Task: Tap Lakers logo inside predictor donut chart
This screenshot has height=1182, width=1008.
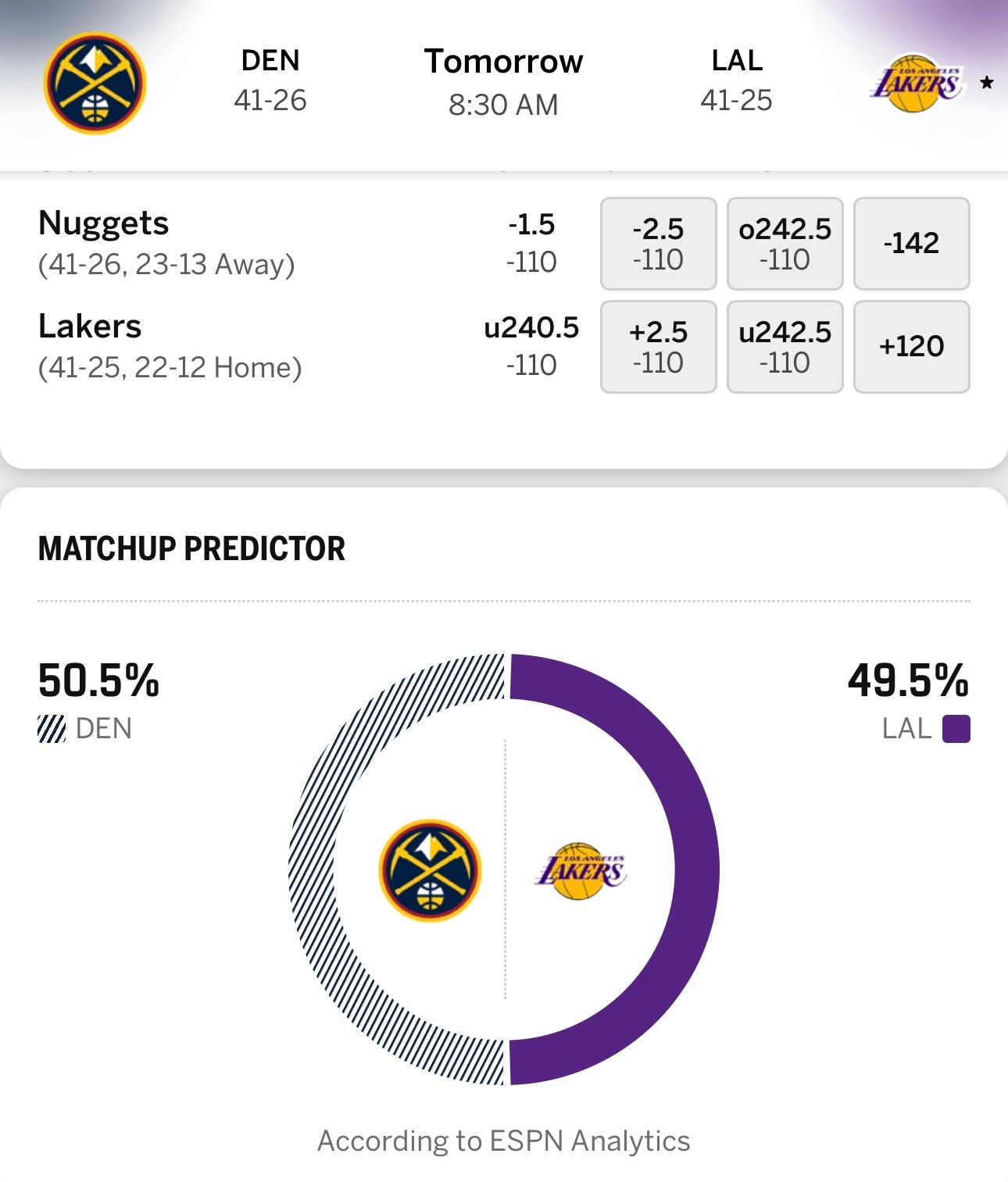Action: point(581,870)
